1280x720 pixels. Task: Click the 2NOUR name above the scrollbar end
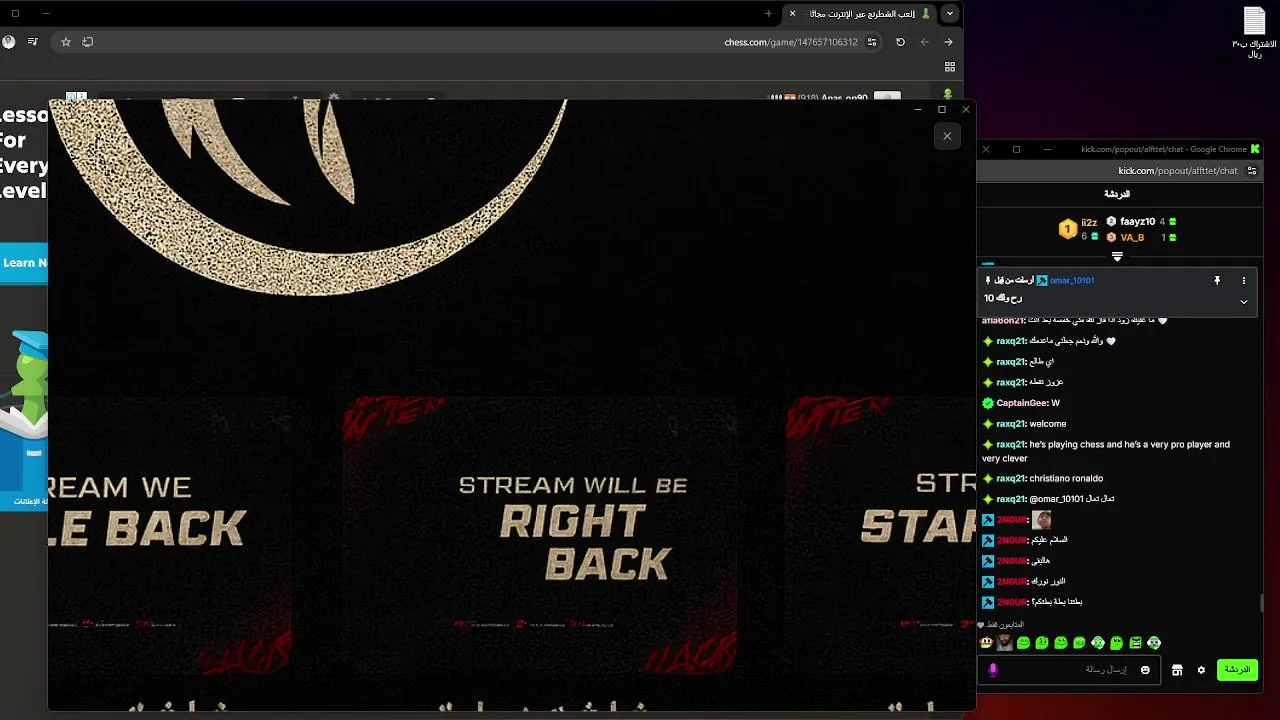point(1011,602)
